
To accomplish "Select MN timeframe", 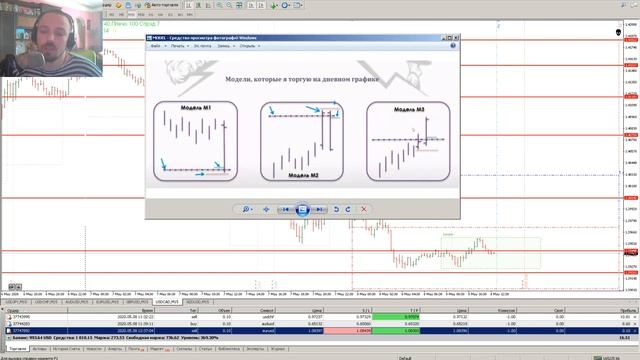I will click(190, 15).
